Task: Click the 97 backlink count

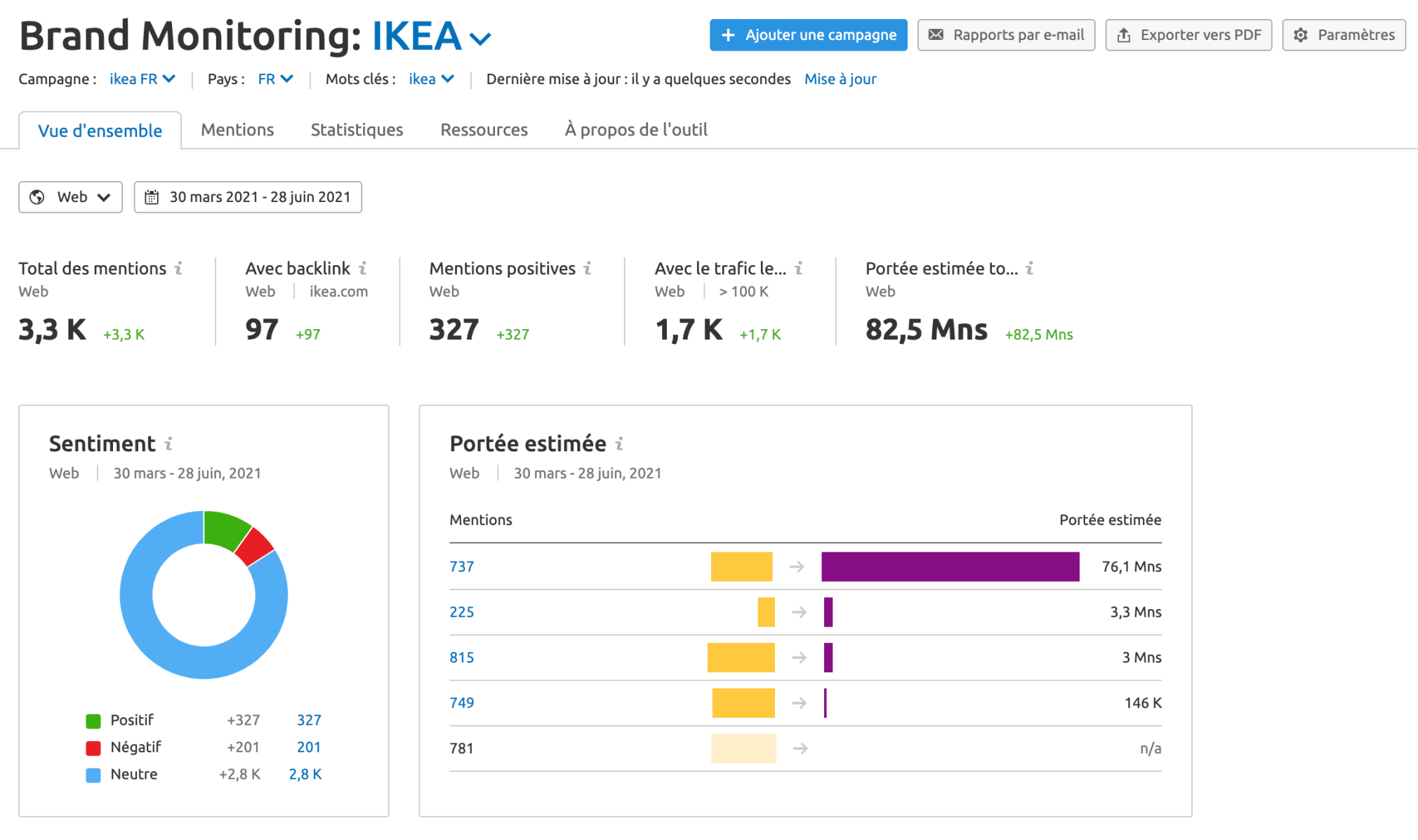Action: point(262,329)
